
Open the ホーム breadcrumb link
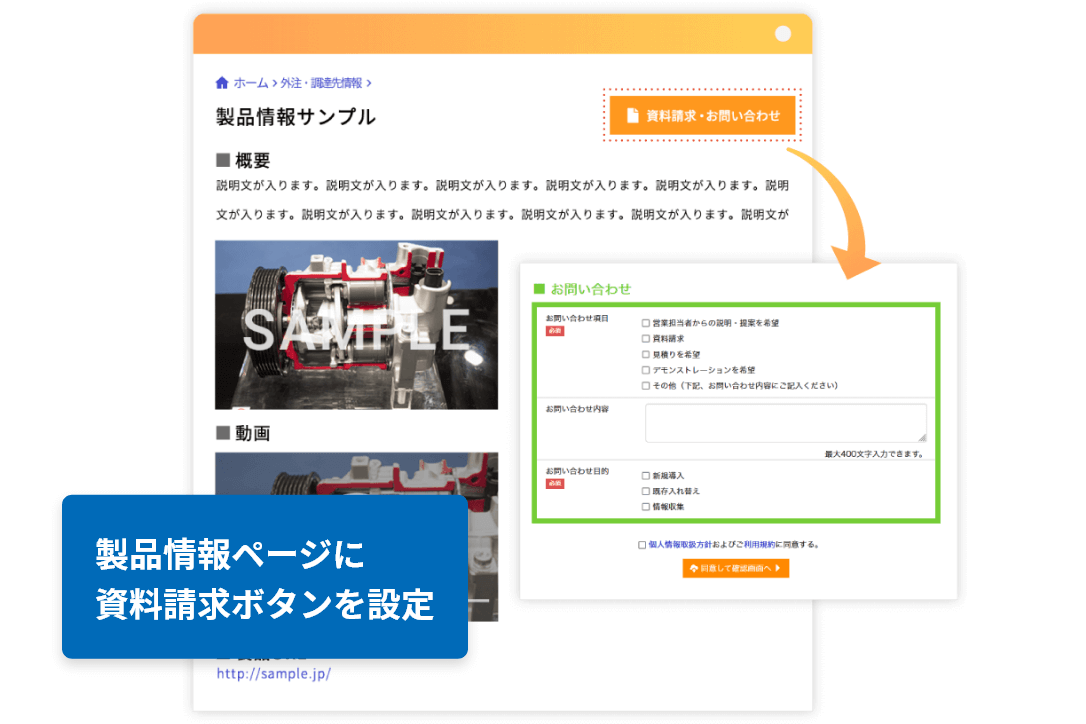pyautogui.click(x=251, y=83)
